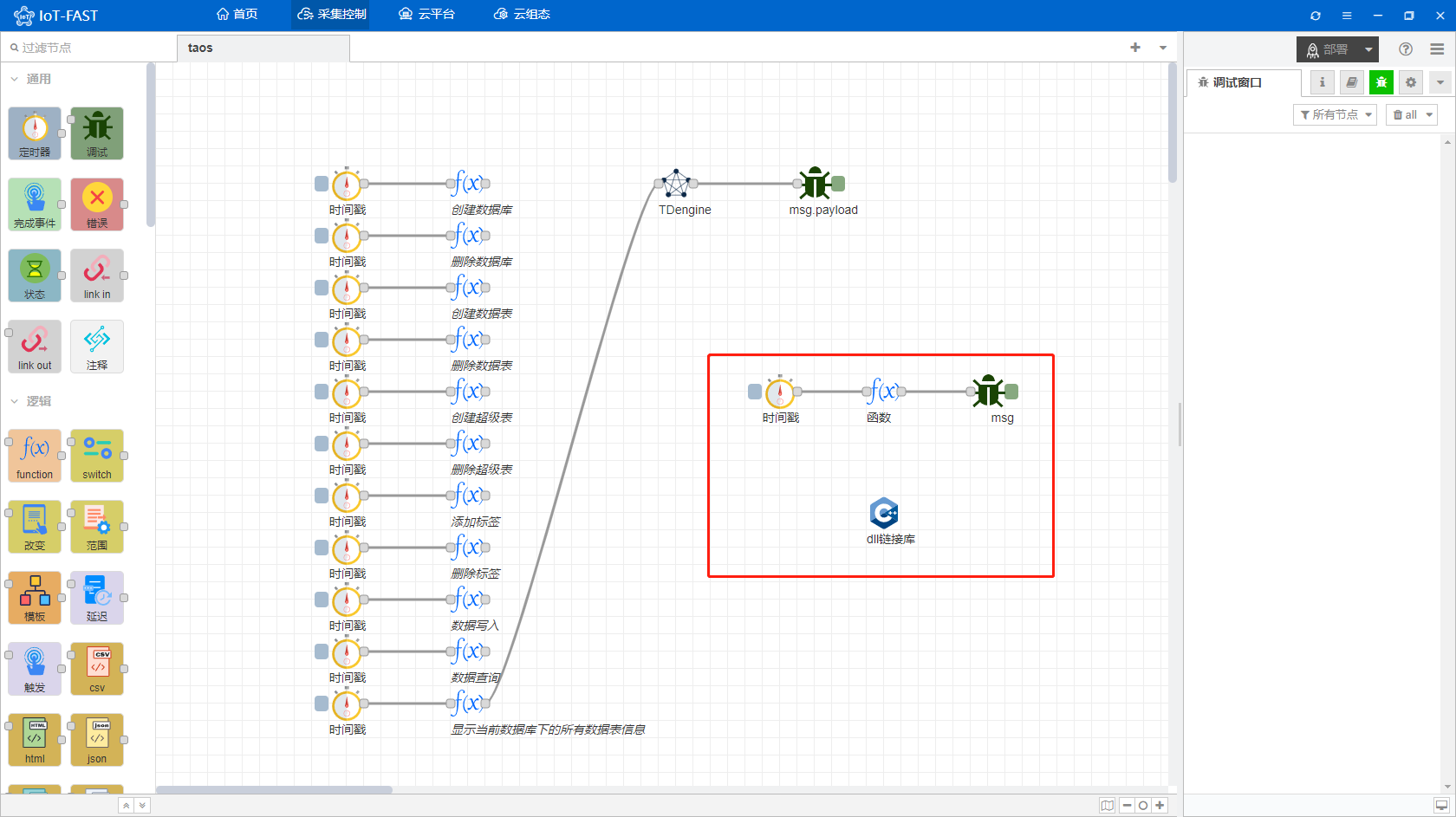Select the switch node in palette
Screen dimensions: 1456x817
(97, 456)
